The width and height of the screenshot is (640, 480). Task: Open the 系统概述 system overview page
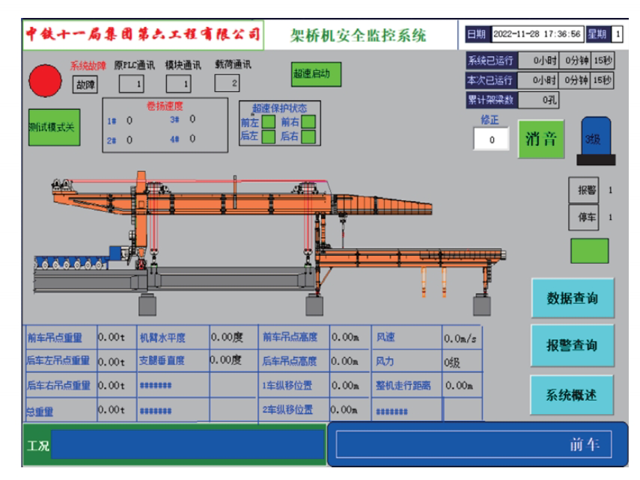(x=572, y=394)
